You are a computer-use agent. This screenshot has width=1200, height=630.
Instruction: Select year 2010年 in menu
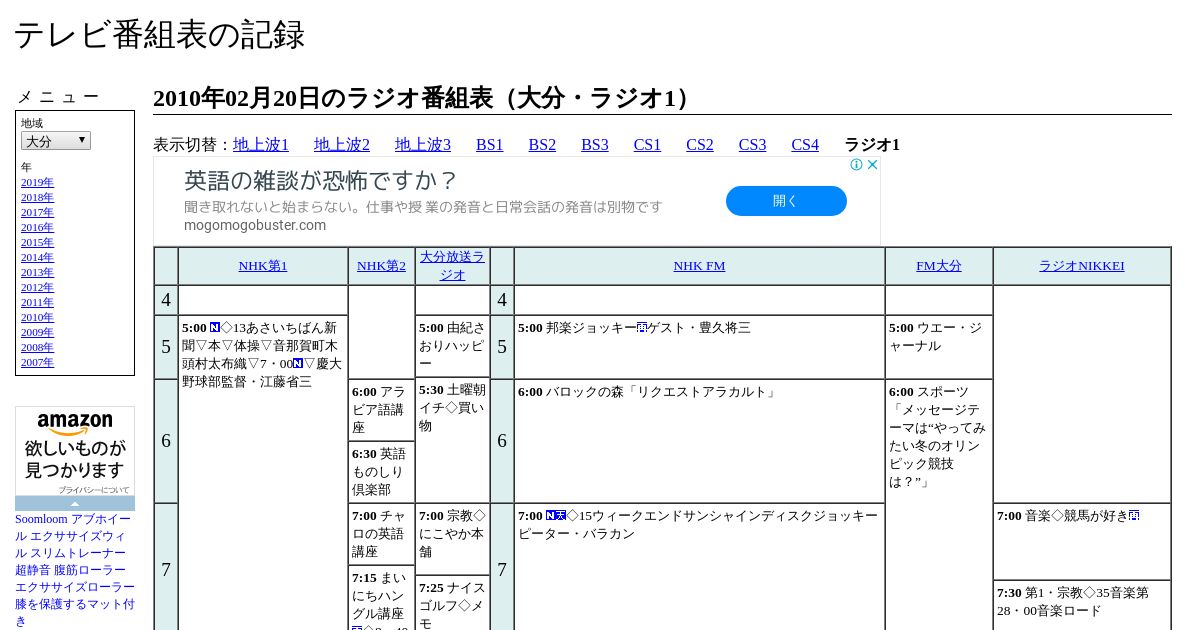(37, 318)
